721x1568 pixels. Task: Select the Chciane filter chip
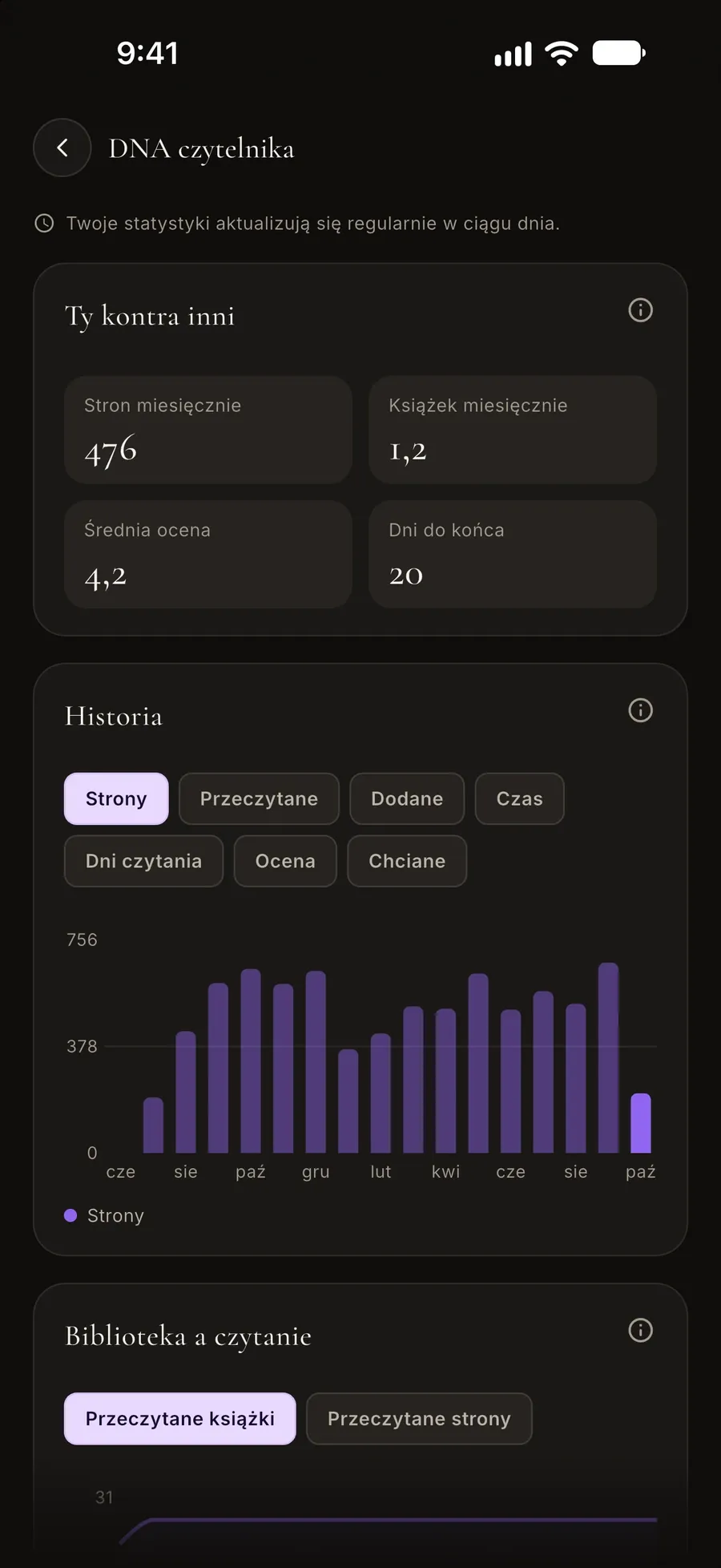tap(407, 861)
